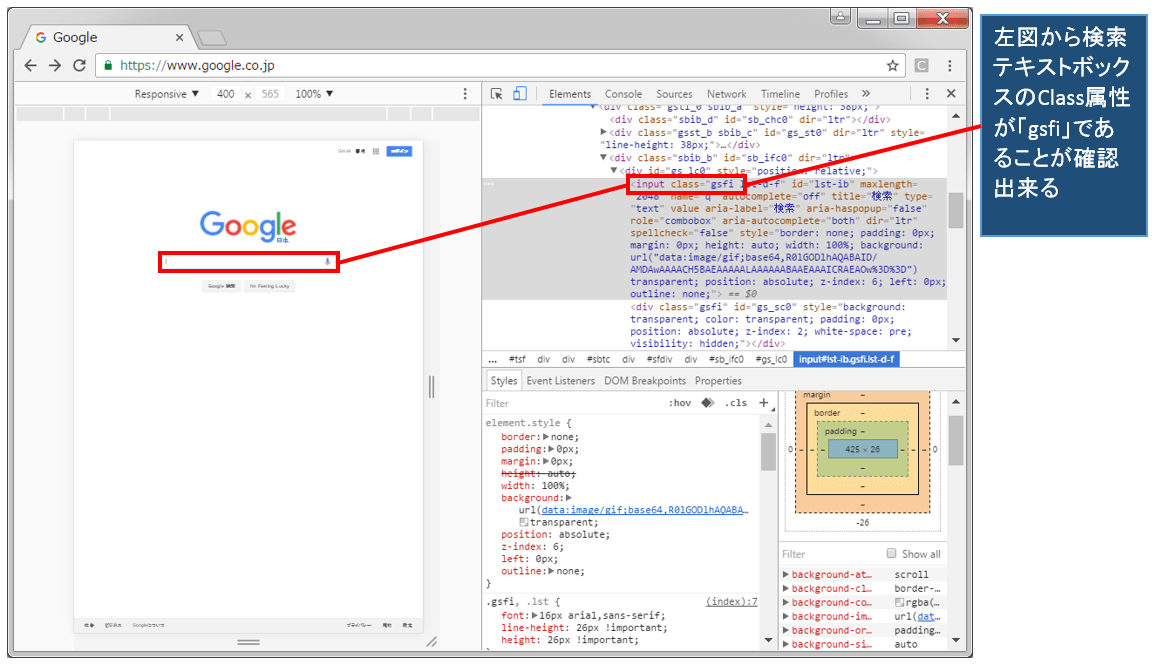Select the Styles pane tab
Screen dimensions: 1158x666
pos(504,381)
